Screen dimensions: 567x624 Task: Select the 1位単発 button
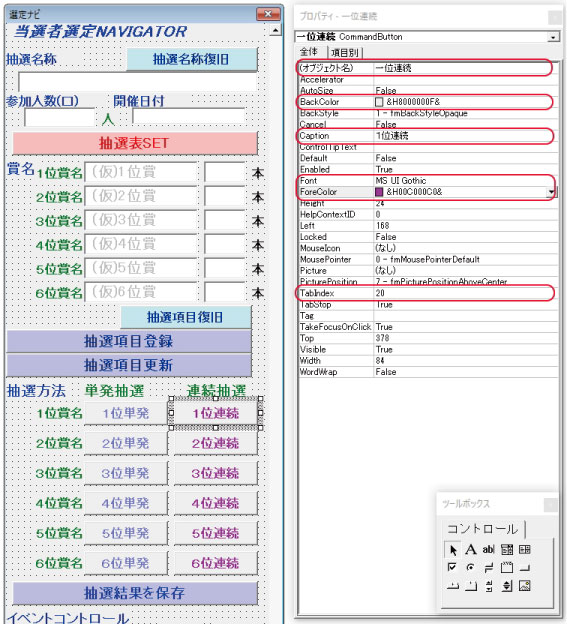[126, 413]
